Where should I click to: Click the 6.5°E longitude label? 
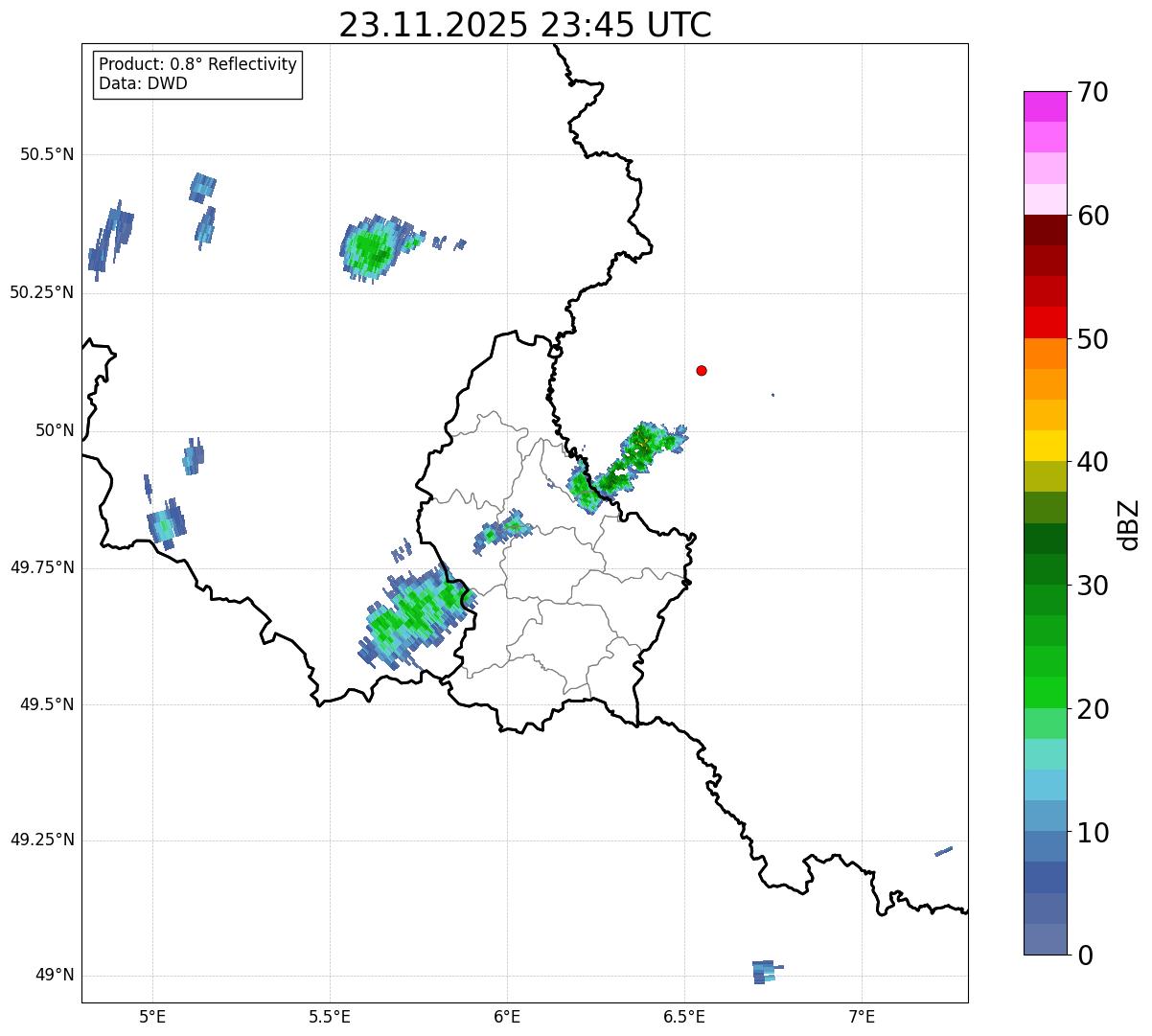(684, 1017)
